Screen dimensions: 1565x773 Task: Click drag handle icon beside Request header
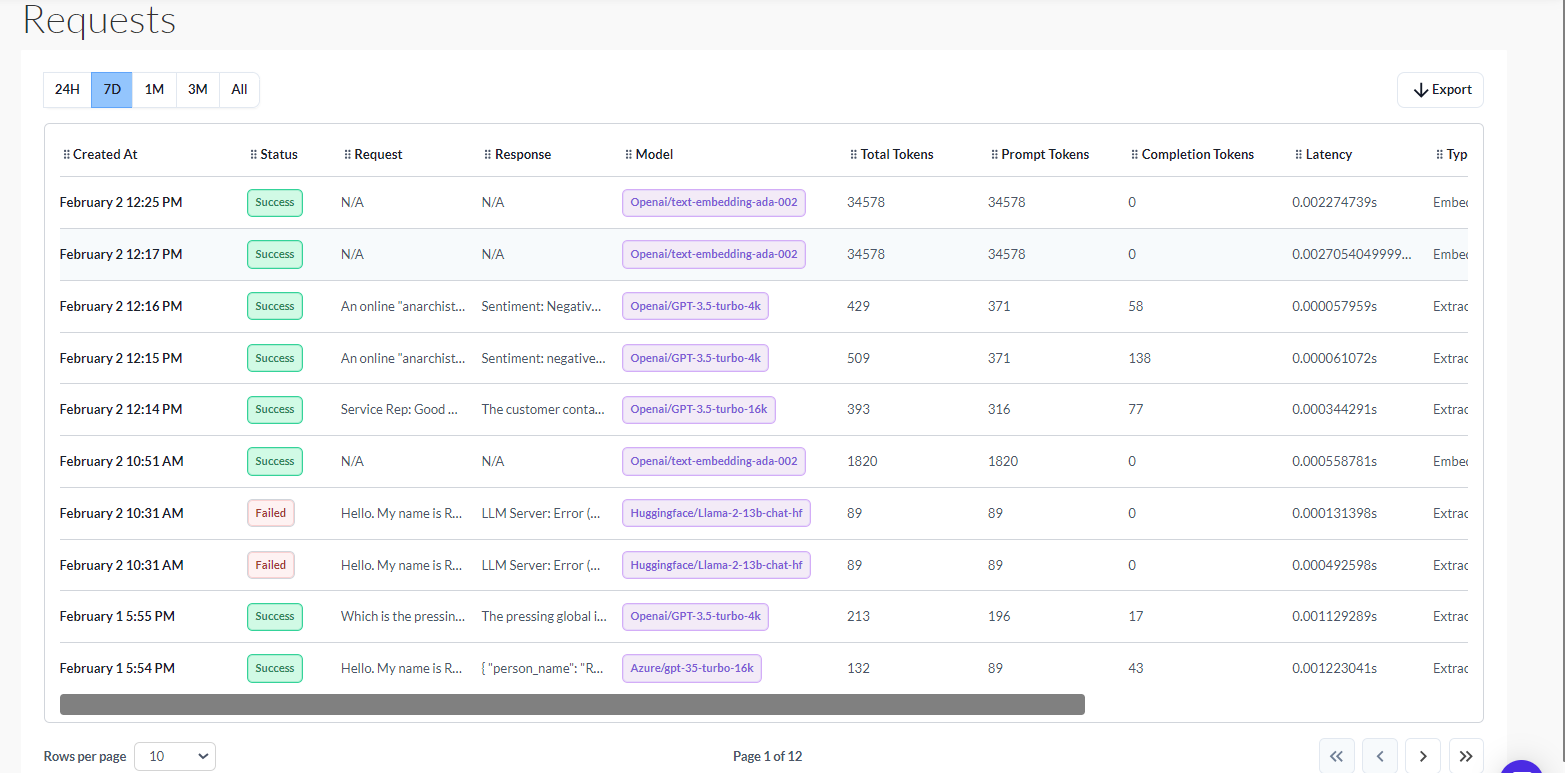click(x=347, y=155)
